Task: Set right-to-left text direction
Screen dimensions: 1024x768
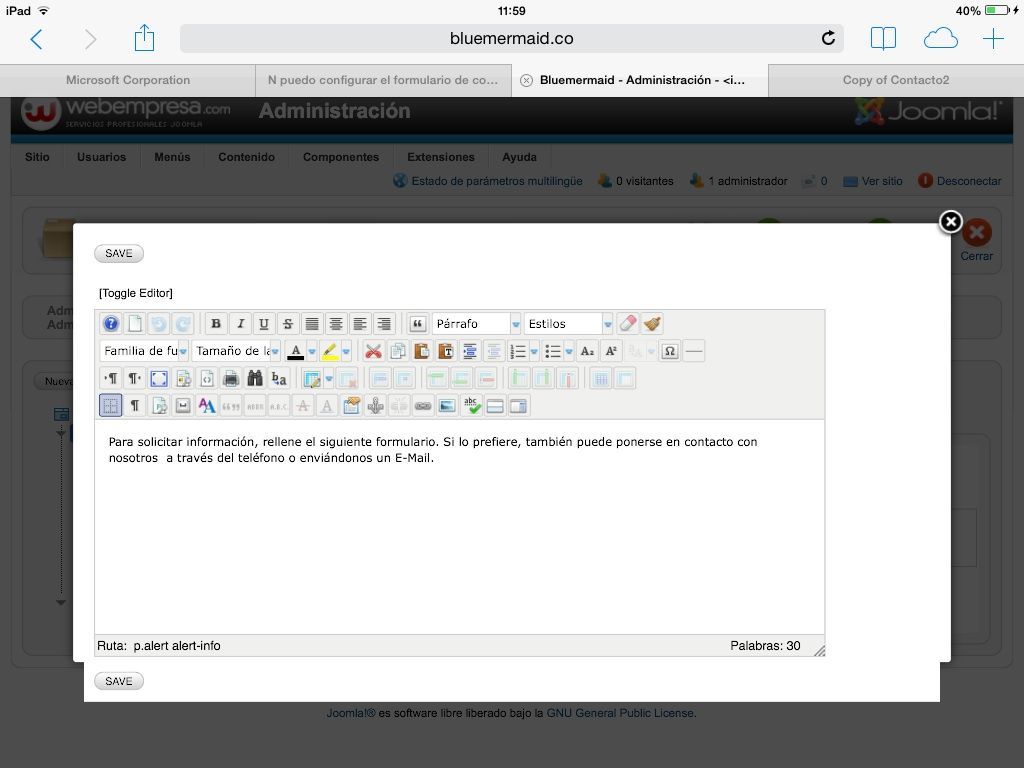Action: 135,378
